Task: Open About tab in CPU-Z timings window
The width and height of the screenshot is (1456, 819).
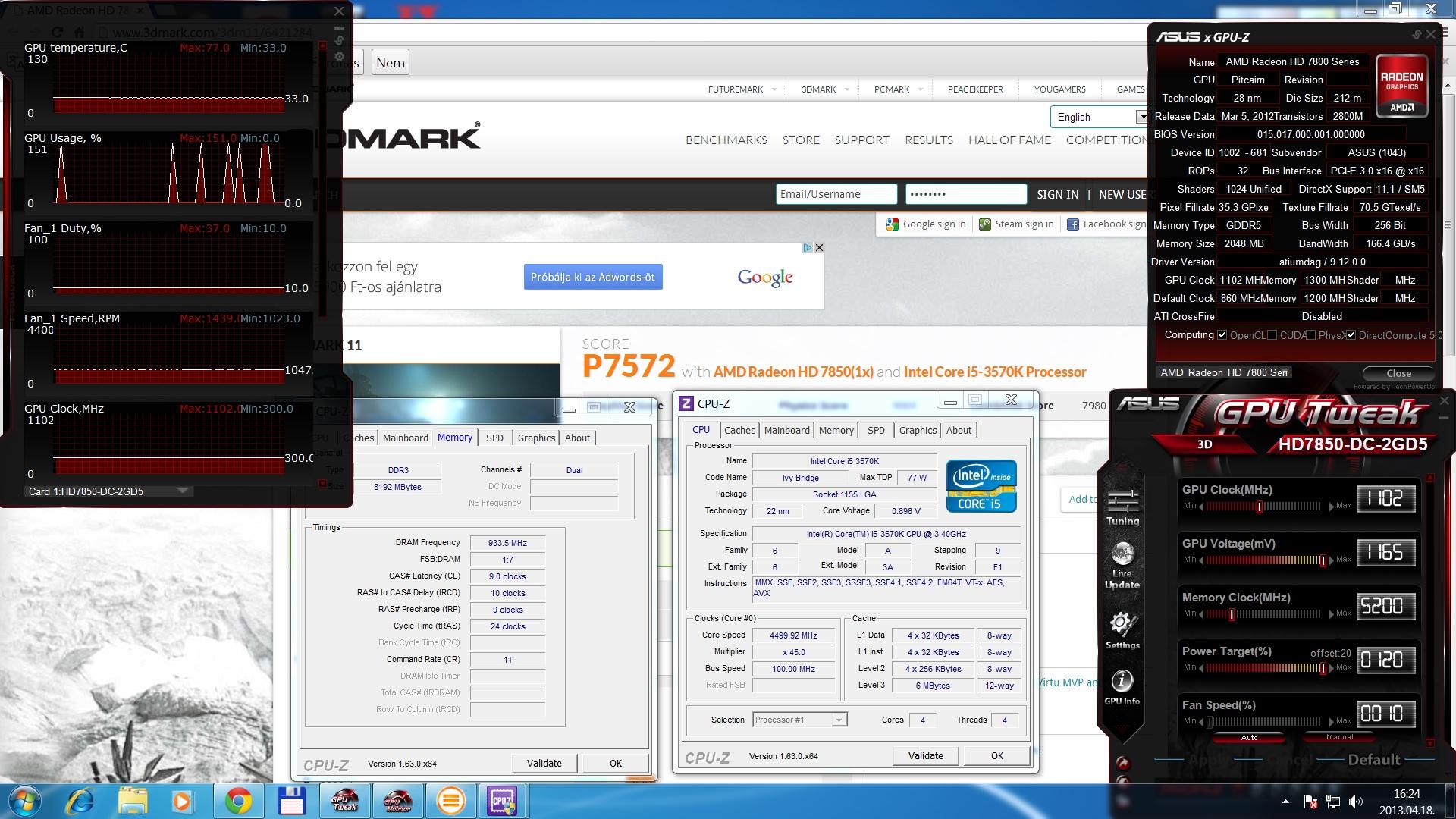Action: coord(577,438)
